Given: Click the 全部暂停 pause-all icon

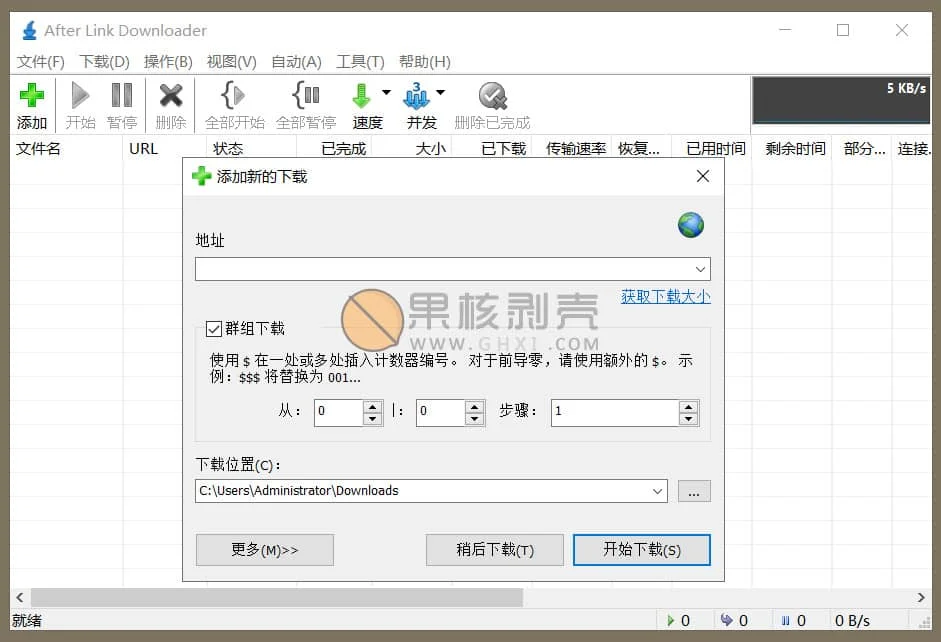Looking at the screenshot, I should (x=306, y=95).
